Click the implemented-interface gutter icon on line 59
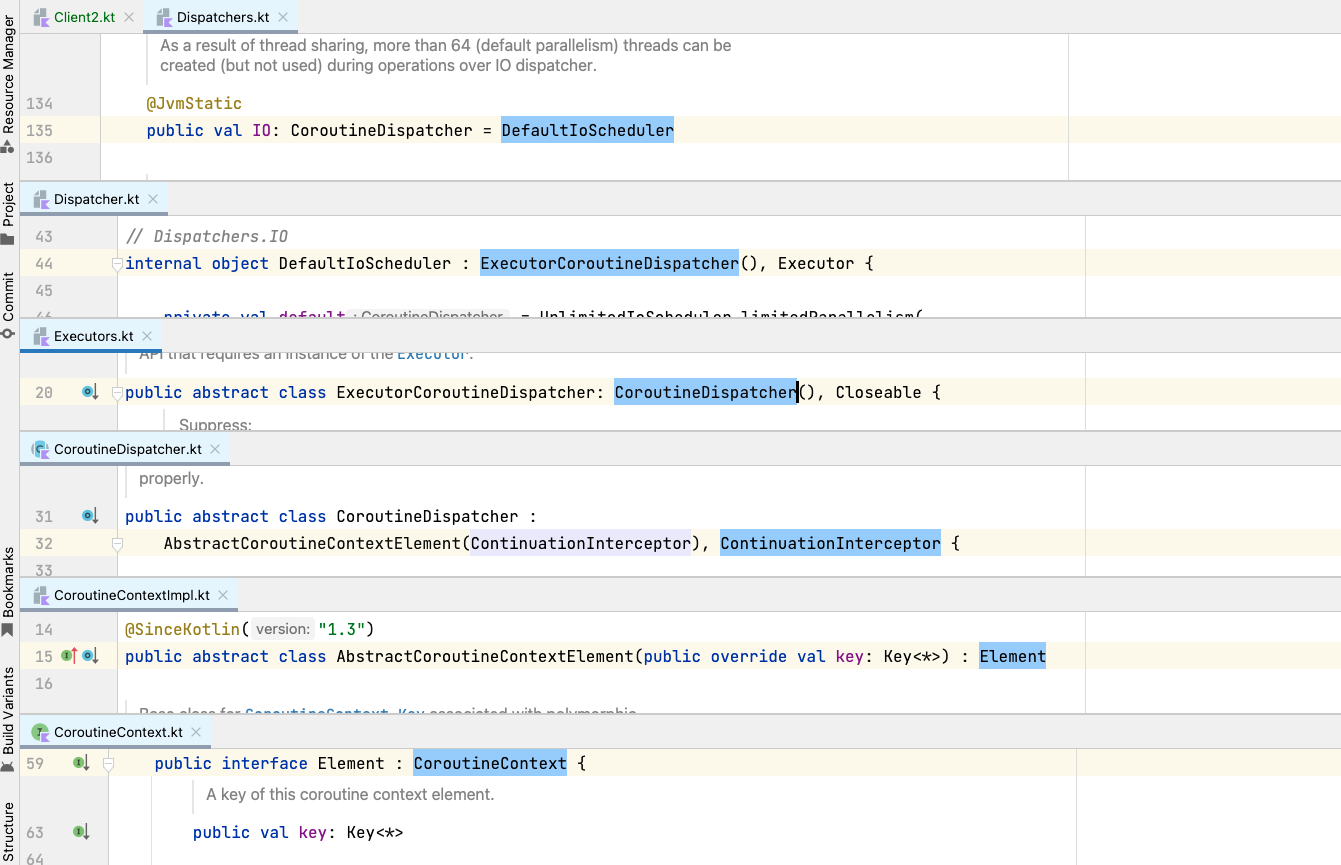The height and width of the screenshot is (865, 1341). [x=82, y=763]
